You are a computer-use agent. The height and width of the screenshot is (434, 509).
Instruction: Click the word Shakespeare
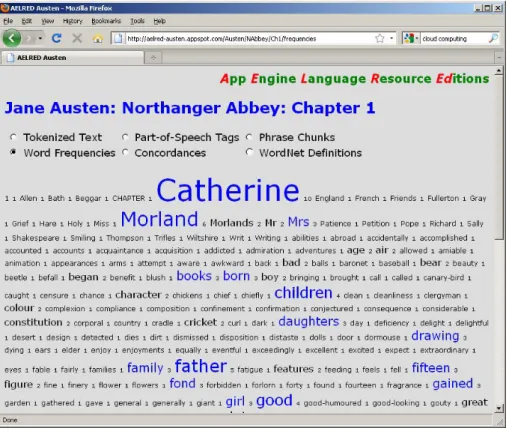pyautogui.click(x=35, y=238)
